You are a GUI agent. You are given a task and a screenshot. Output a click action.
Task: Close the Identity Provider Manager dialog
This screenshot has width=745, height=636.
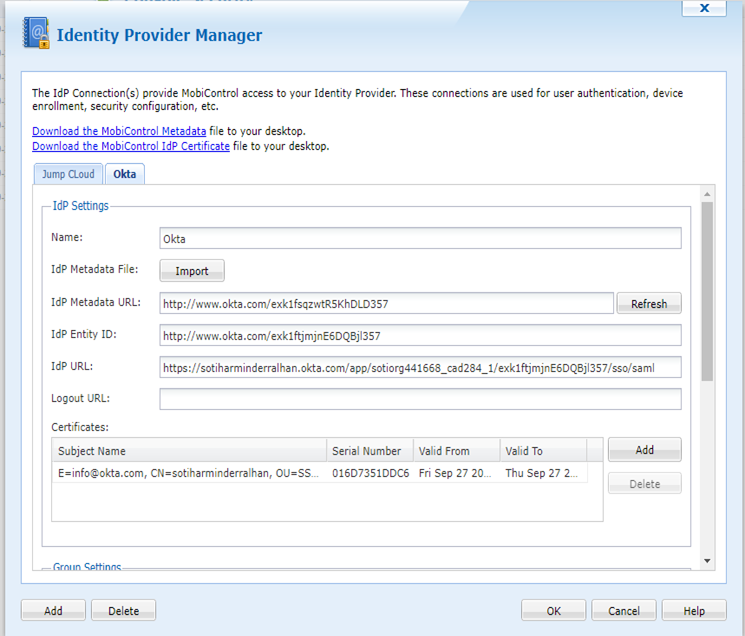pos(703,8)
